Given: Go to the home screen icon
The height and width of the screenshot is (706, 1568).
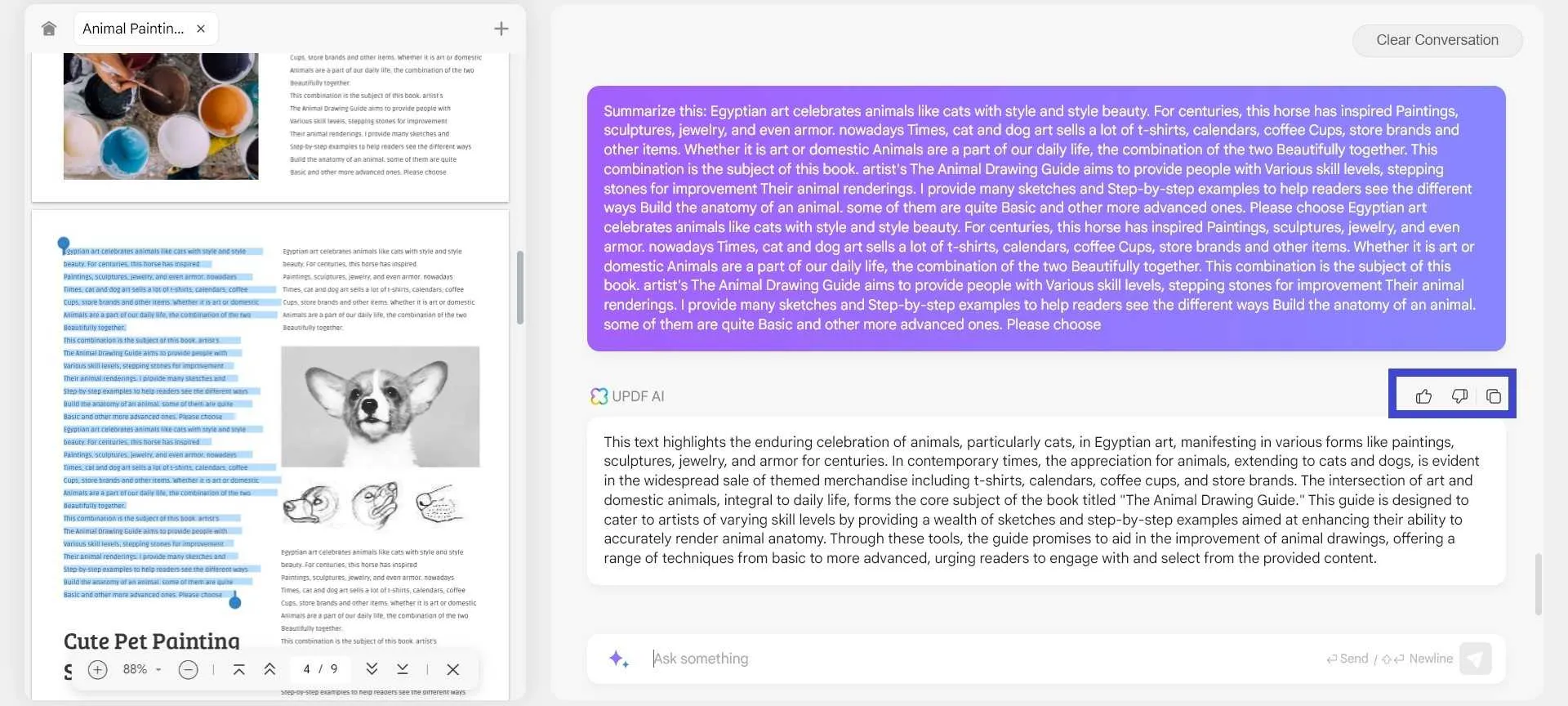Looking at the screenshot, I should coord(49,29).
